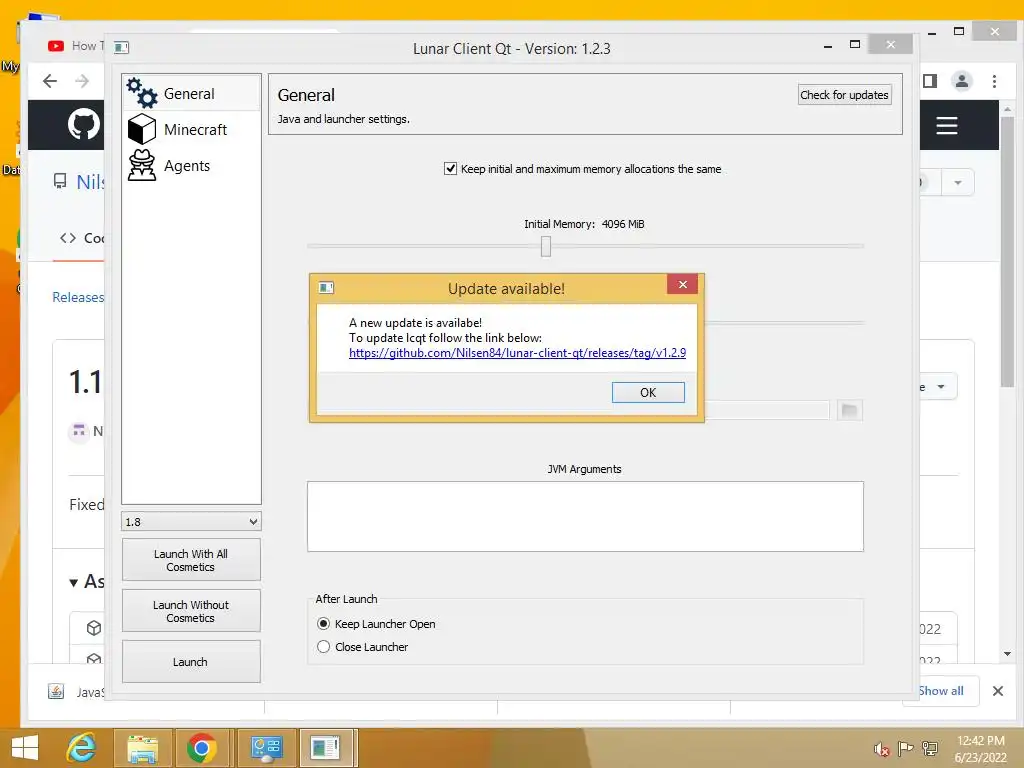This screenshot has width=1024, height=768.
Task: Click the plain Launch button
Action: click(191, 662)
